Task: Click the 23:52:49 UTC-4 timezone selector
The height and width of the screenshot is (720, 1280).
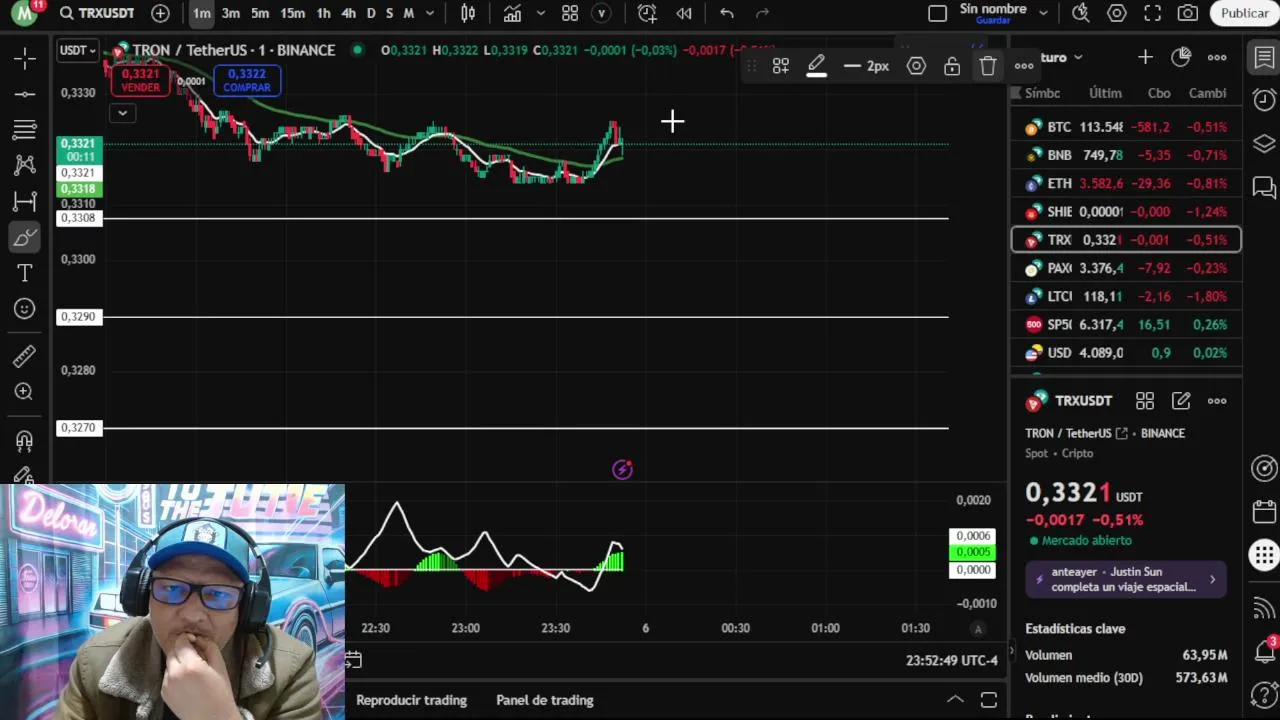Action: (952, 661)
